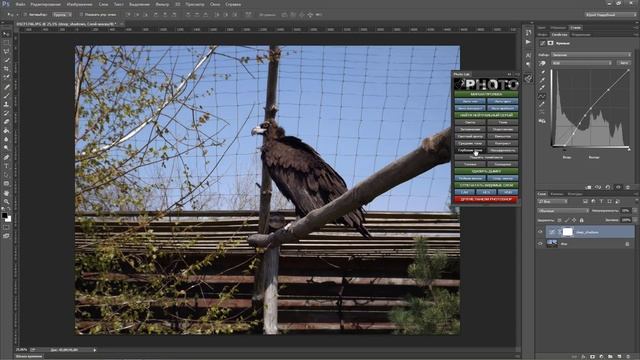This screenshot has width=640, height=360.
Task: Select the curve points editing tool
Action: [x=542, y=96]
